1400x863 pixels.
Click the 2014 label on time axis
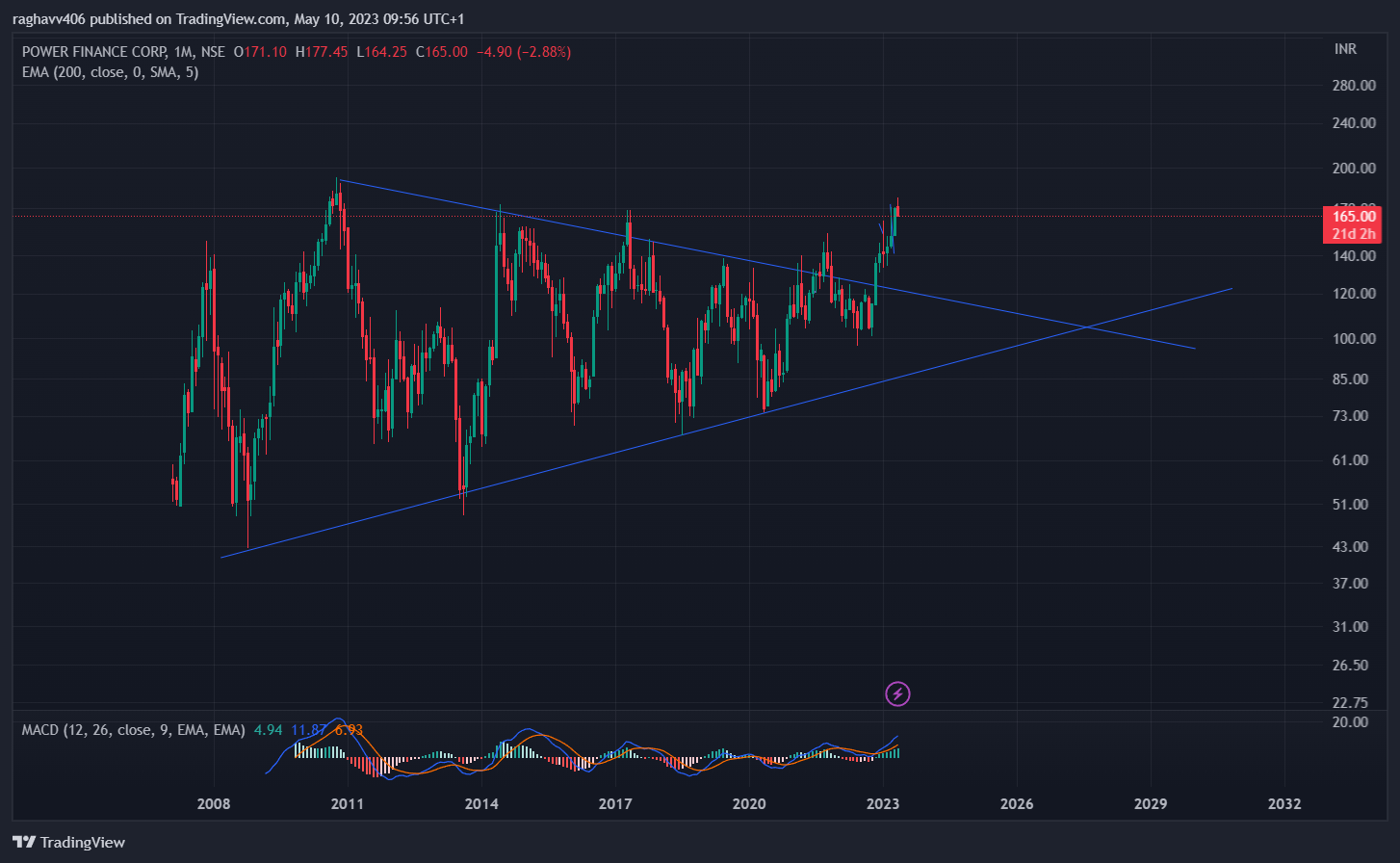(481, 803)
